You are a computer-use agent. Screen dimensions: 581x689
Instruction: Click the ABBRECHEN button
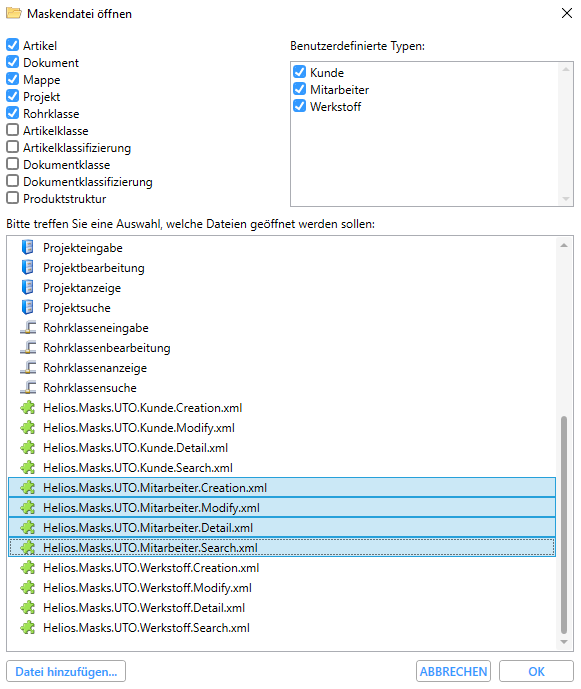453,671
